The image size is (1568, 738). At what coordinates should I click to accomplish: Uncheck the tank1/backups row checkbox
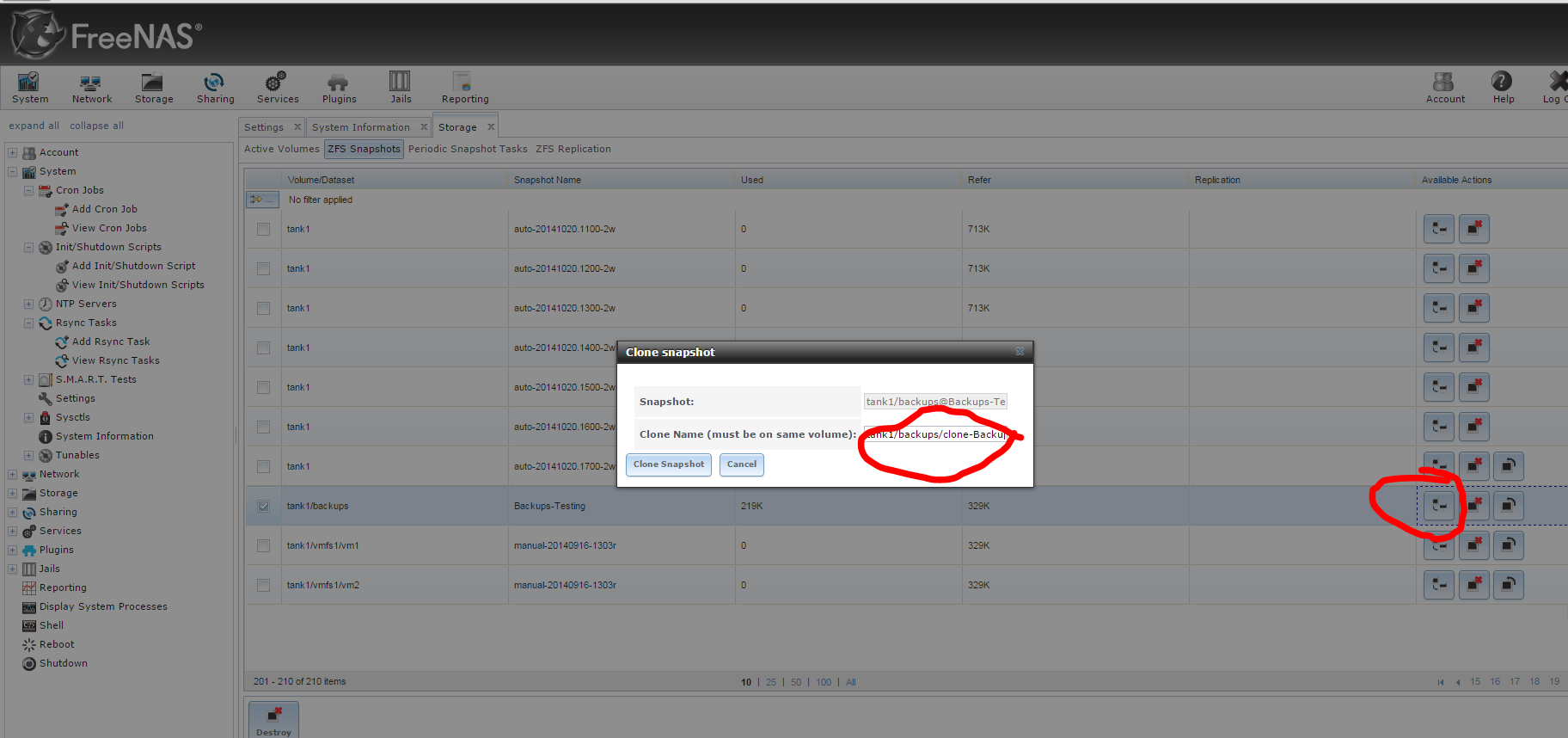coord(263,506)
